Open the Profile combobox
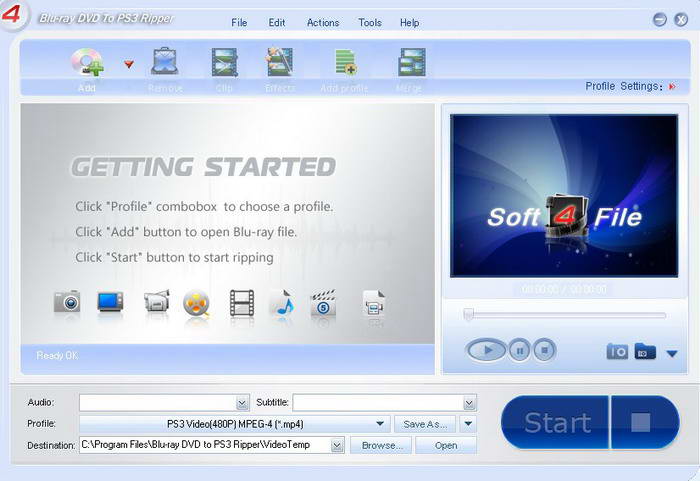 (235, 424)
